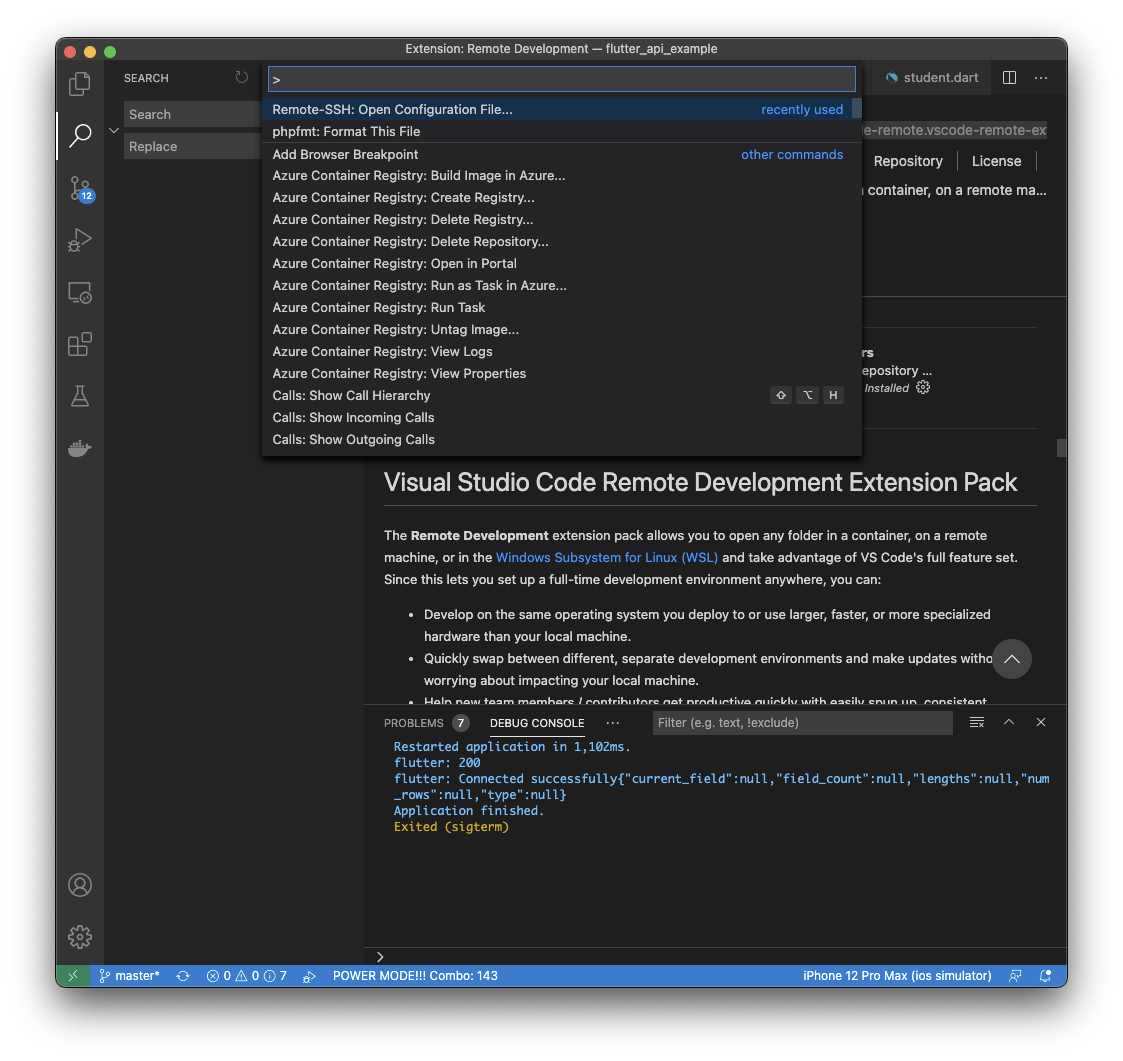The image size is (1123, 1061).
Task: Choose Calls: Show Incoming Calls
Action: tap(562, 418)
